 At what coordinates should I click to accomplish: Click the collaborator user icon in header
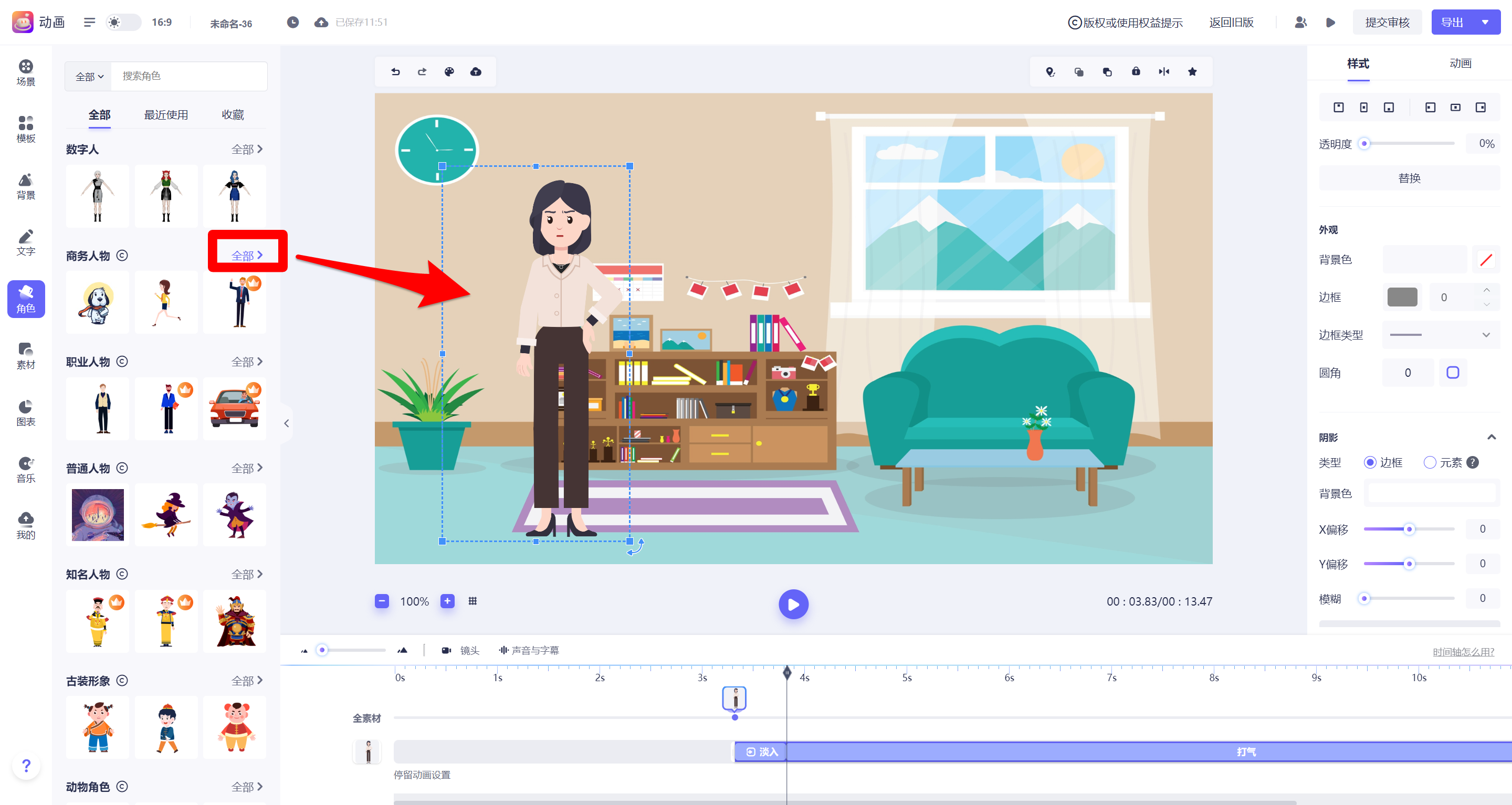point(1301,22)
